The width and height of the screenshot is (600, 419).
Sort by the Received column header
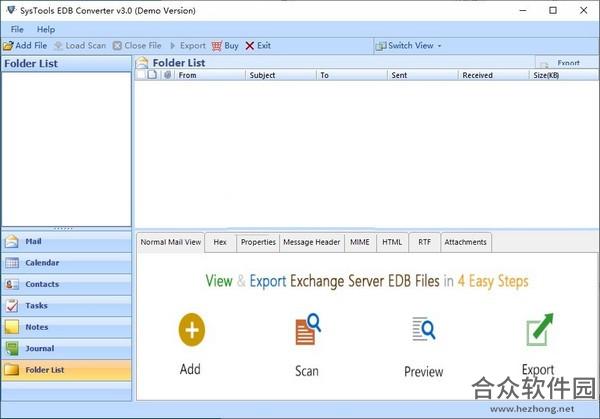tap(494, 75)
